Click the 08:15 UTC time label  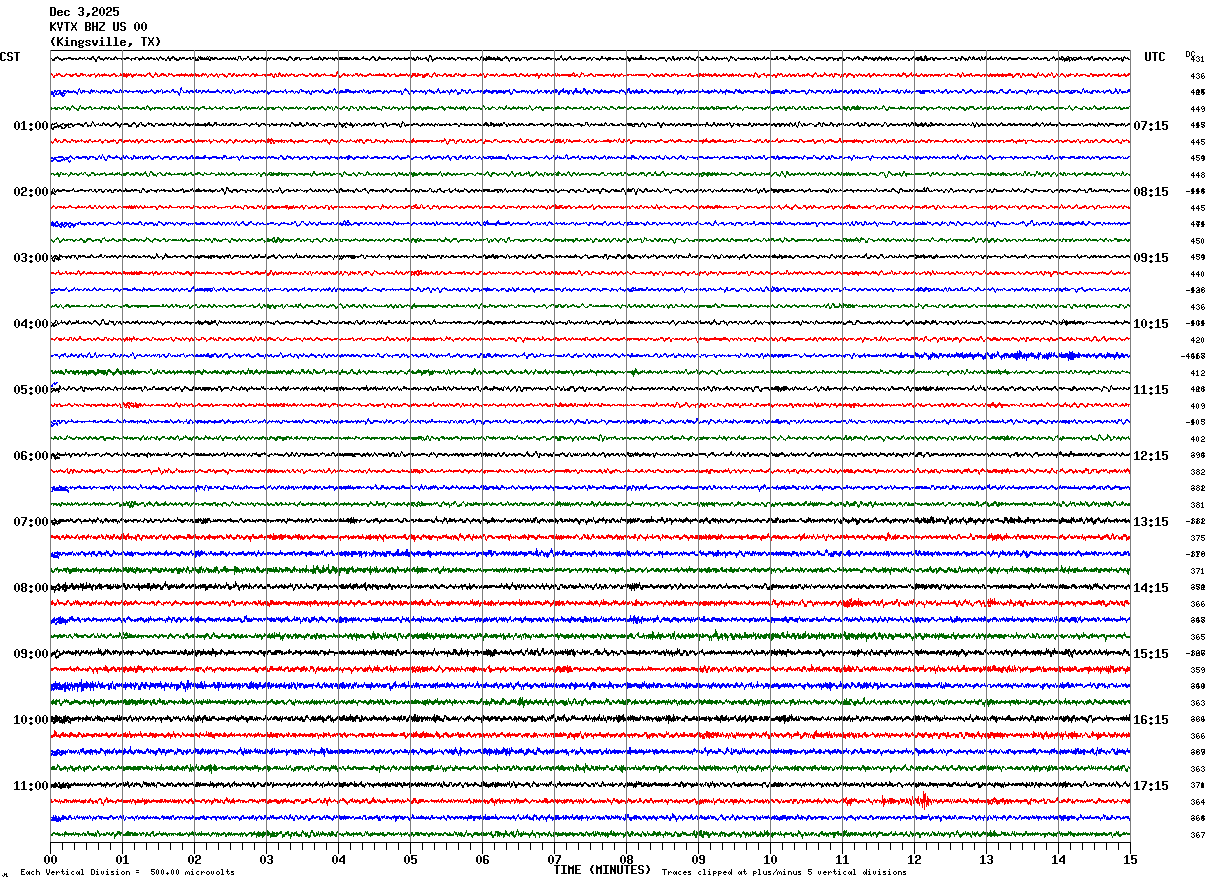pos(1150,192)
